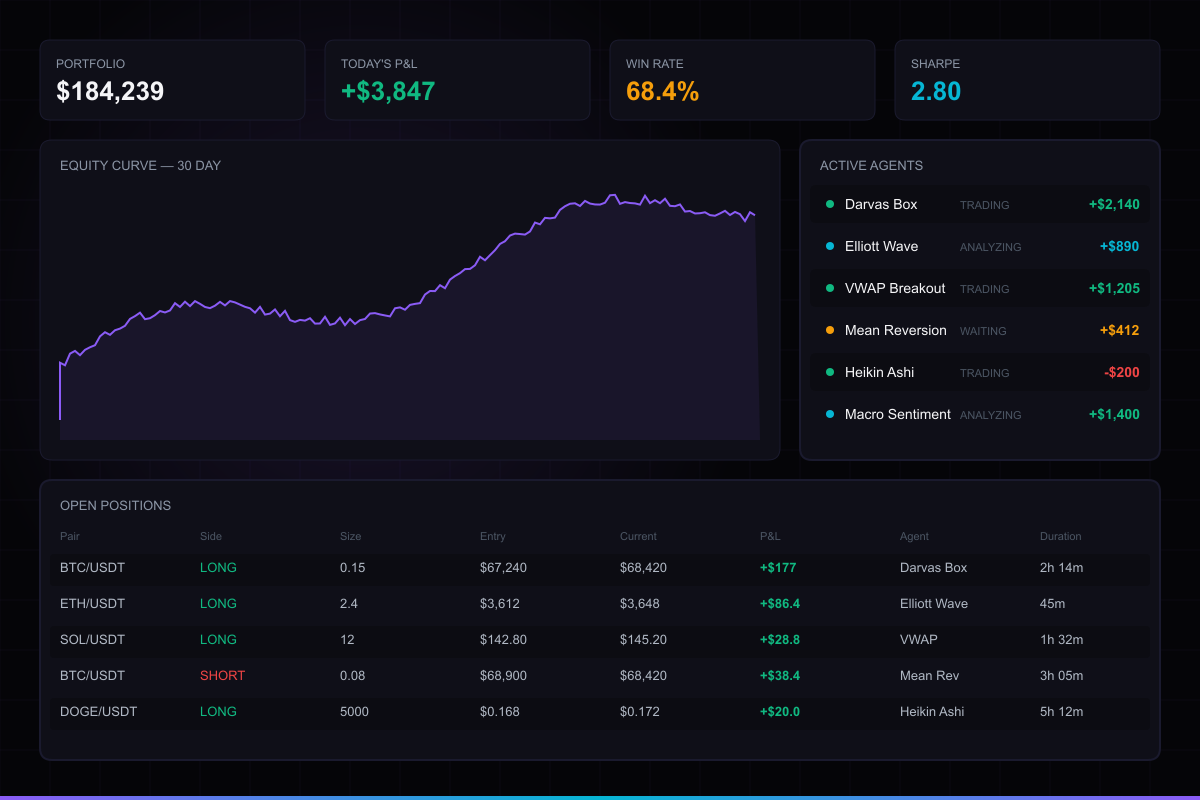Click the status dot next to VWAP Breakout
Viewport: 1200px width, 800px height.
(830, 289)
